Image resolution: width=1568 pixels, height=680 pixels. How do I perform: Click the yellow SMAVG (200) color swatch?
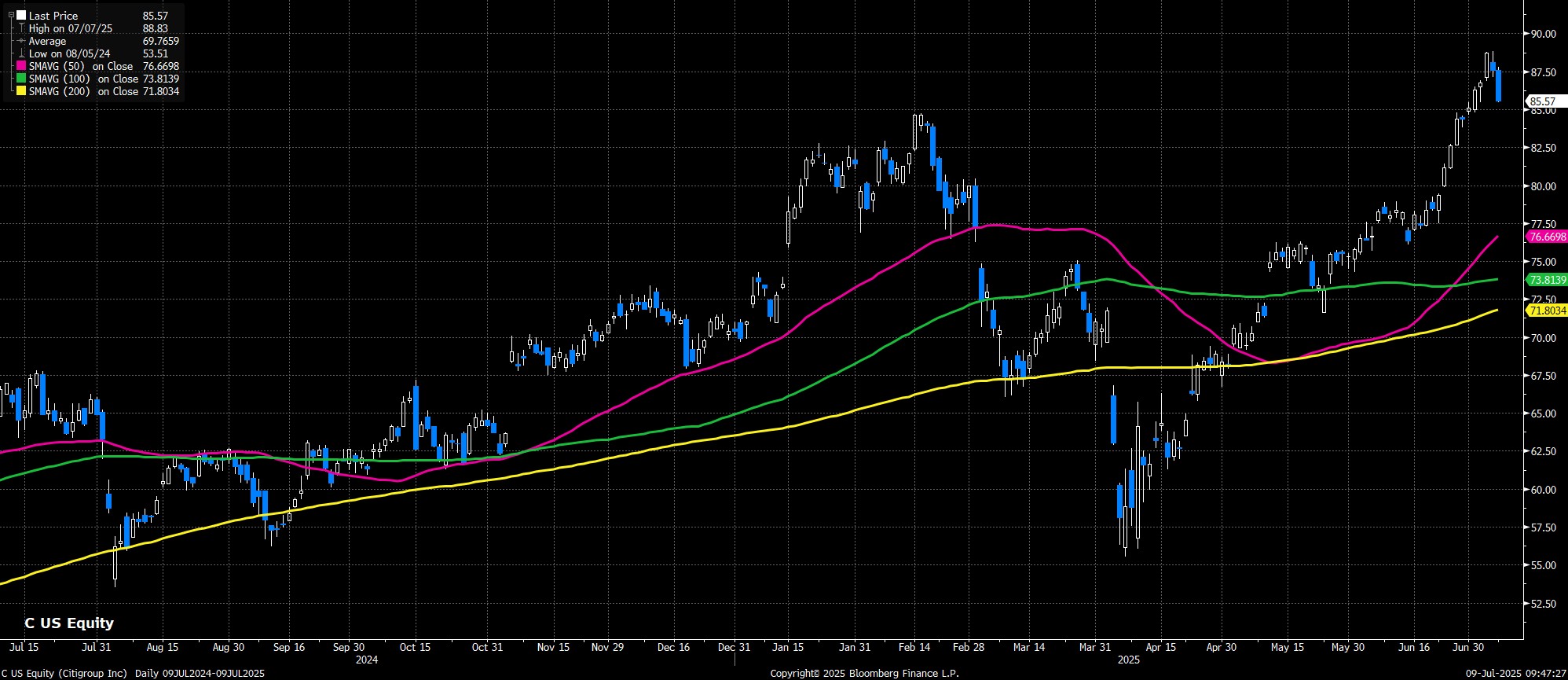[x=21, y=91]
